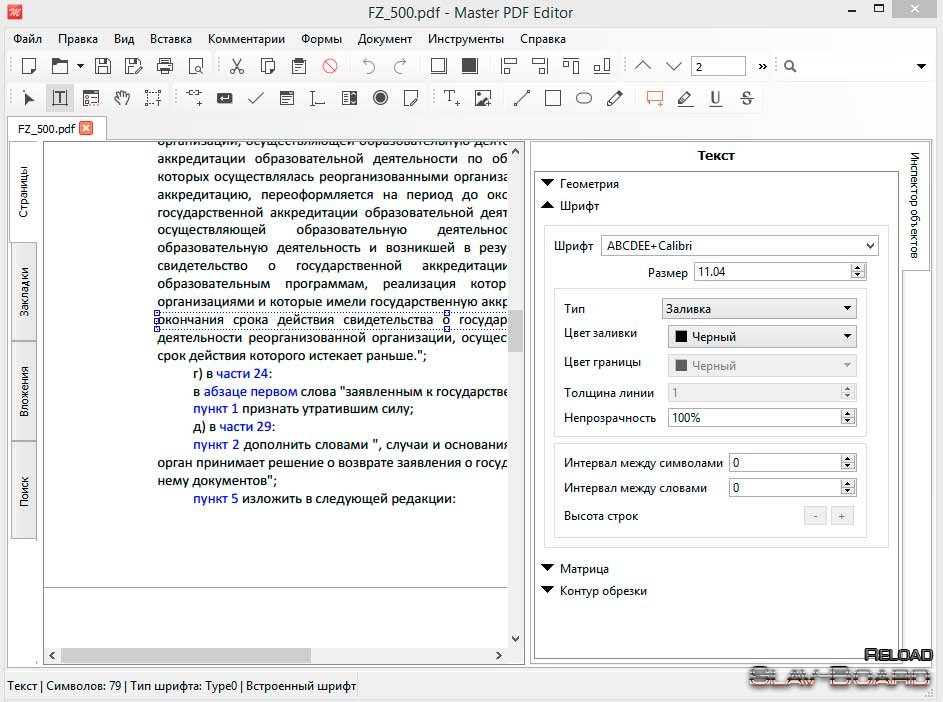Click the Cut scissors icon
Image resolution: width=943 pixels, height=702 pixels.
237,66
